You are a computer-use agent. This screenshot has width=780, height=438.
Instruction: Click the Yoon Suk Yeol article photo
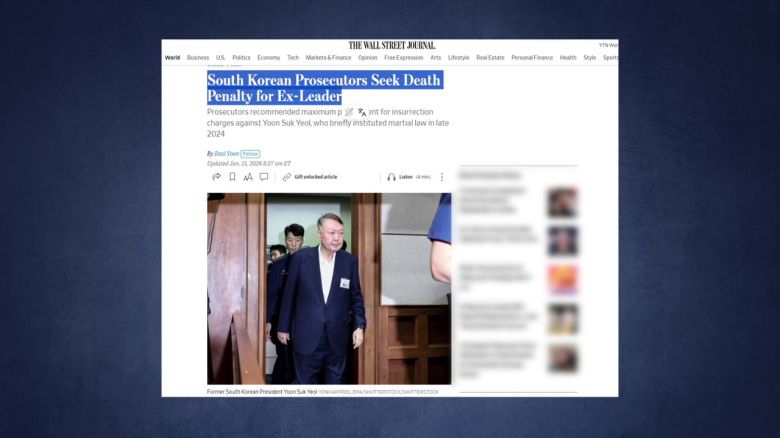329,288
